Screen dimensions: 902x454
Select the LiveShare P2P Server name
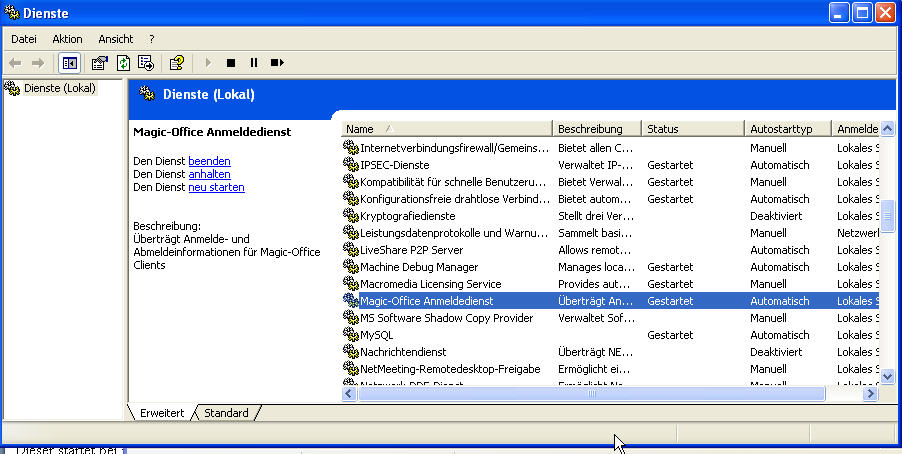pos(411,250)
